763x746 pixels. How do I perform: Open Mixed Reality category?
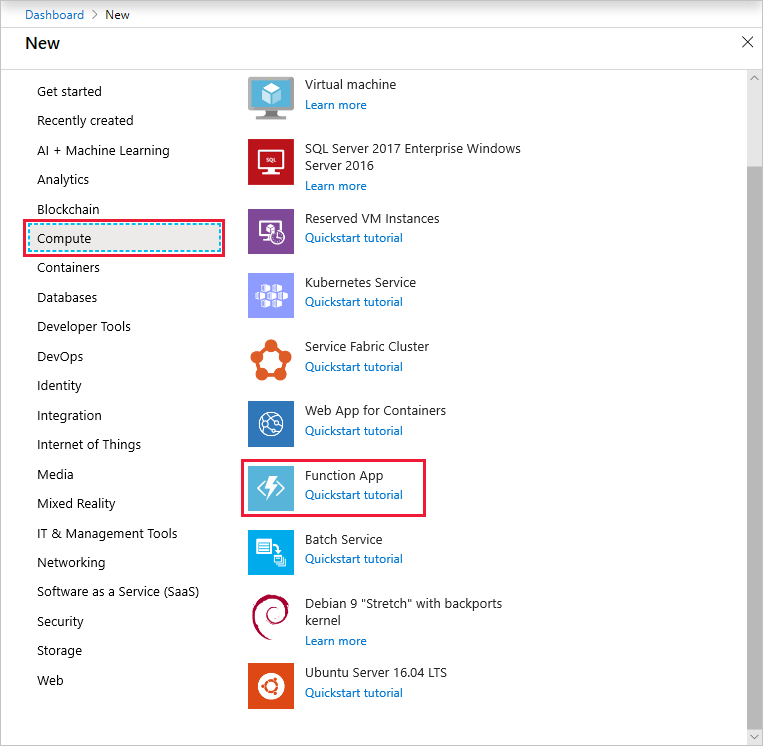[76, 504]
